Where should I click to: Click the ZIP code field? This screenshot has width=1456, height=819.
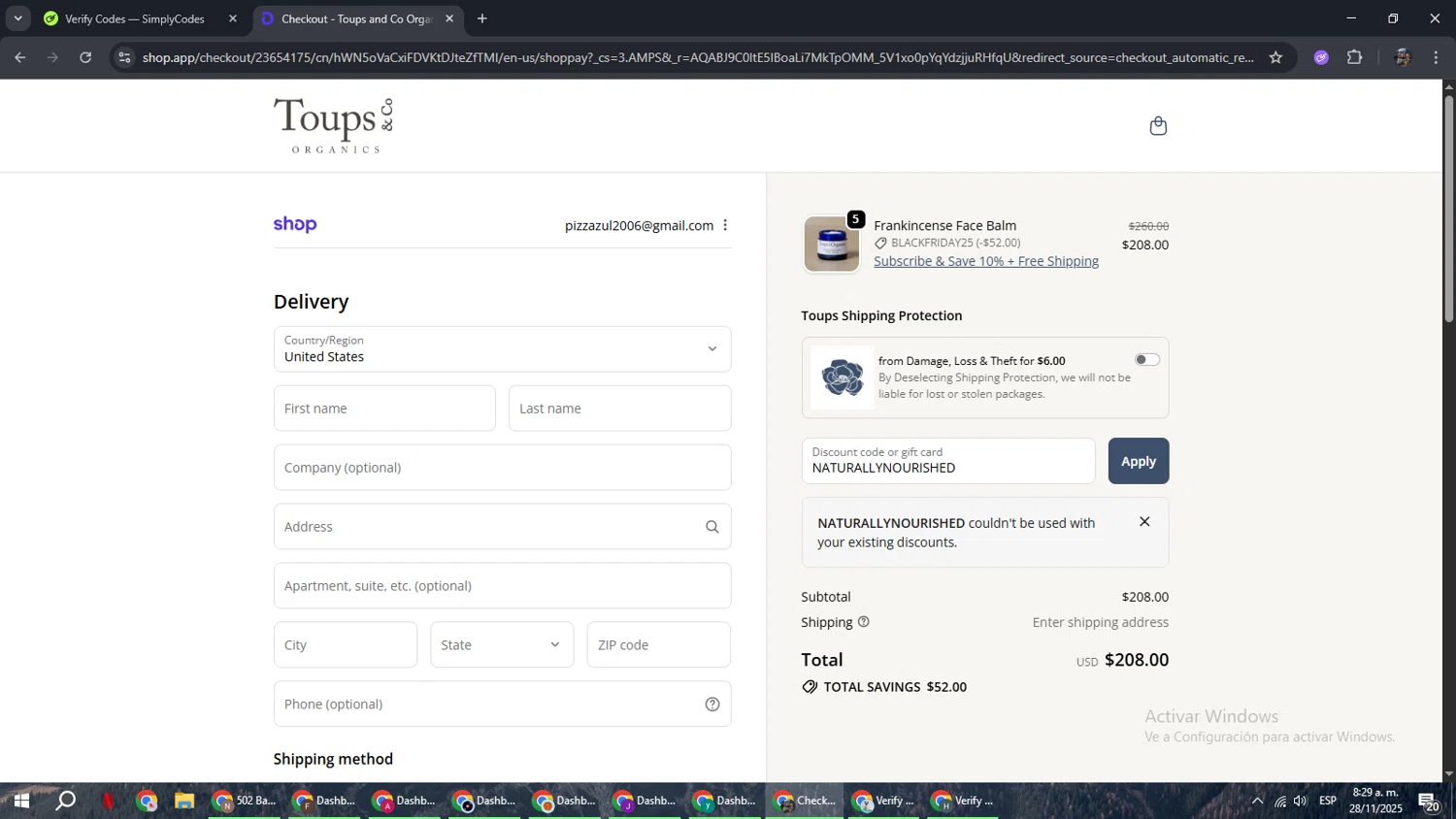point(658,644)
